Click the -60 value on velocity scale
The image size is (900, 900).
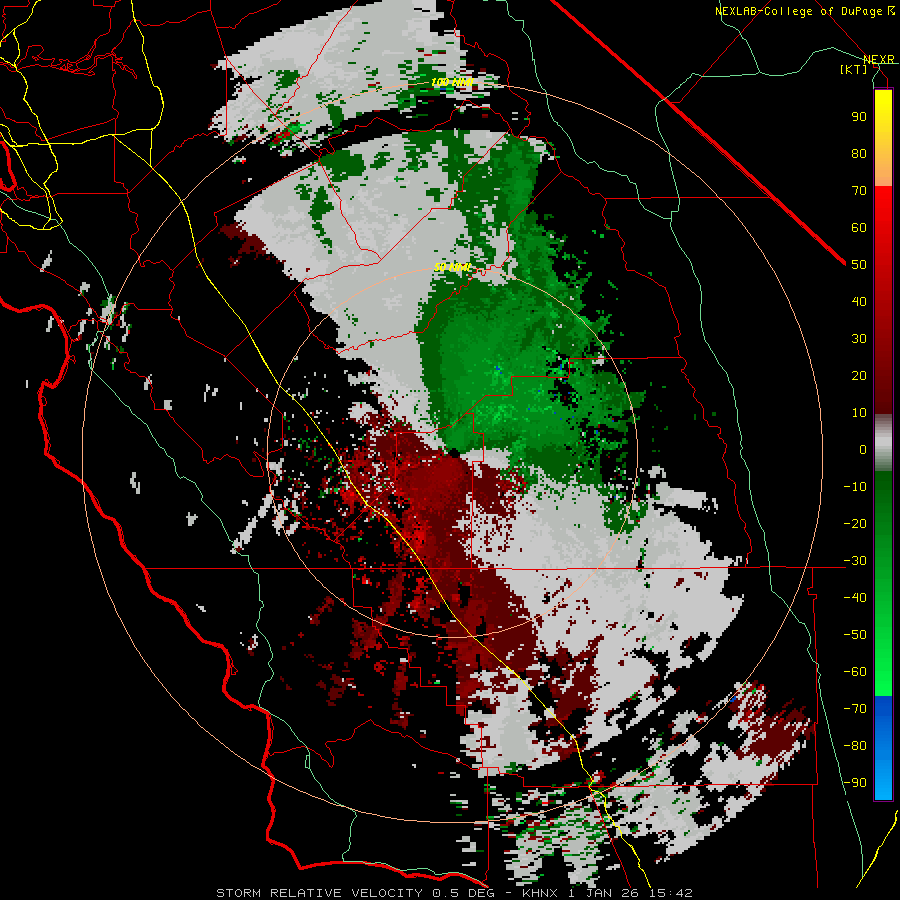(855, 672)
